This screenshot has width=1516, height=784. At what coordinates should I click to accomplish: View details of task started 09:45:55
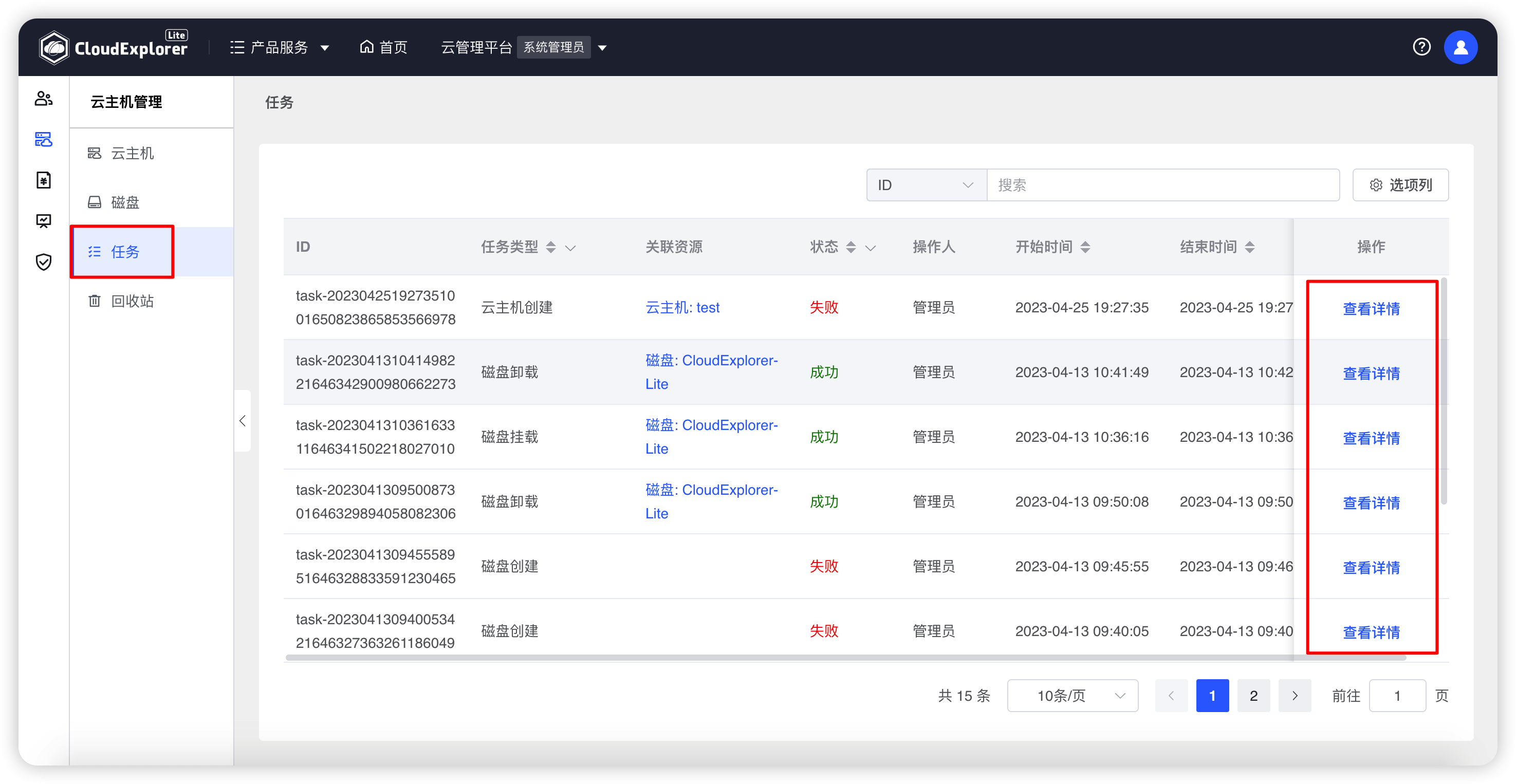point(1371,568)
